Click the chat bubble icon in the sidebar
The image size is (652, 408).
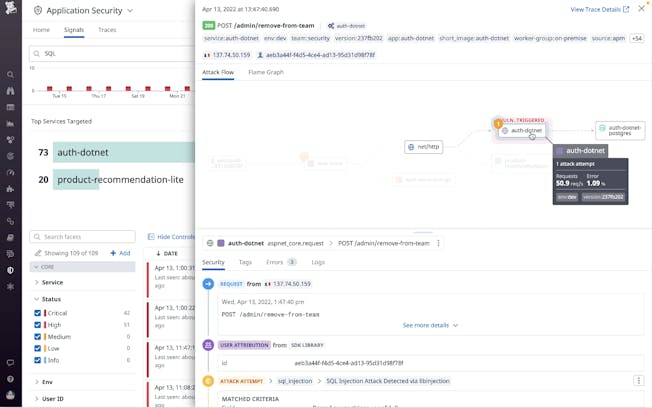[x=10, y=363]
